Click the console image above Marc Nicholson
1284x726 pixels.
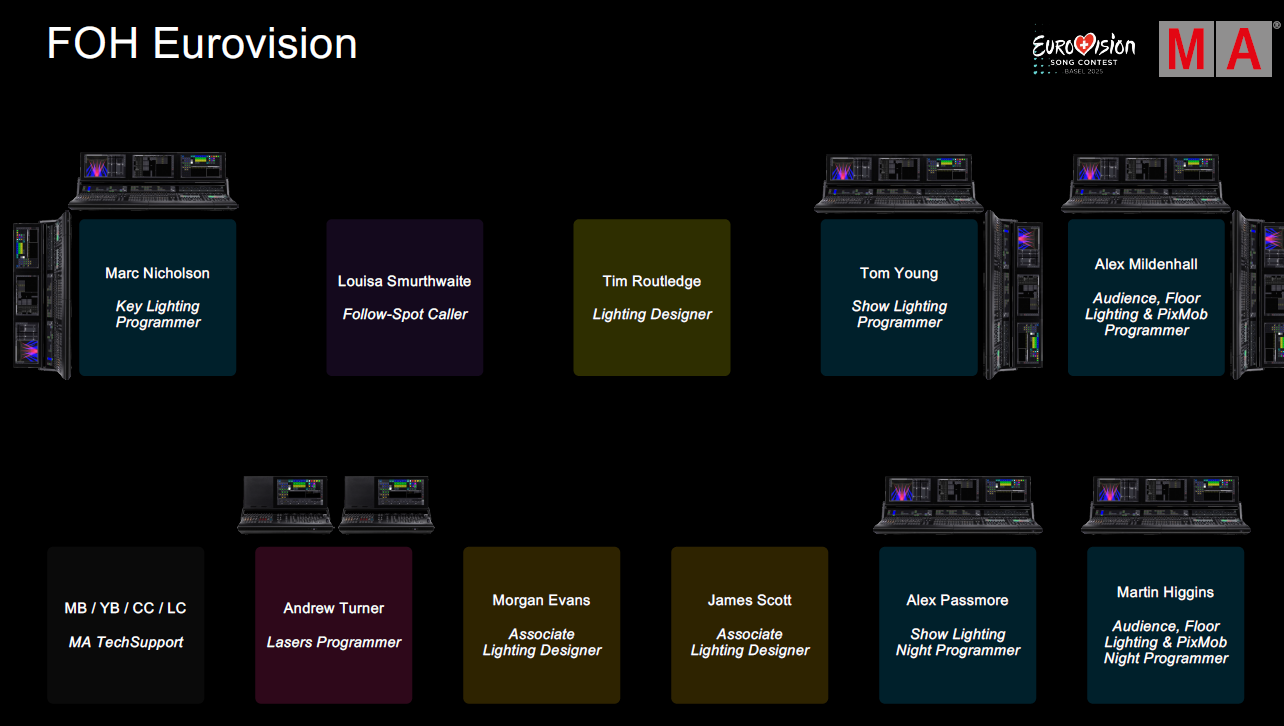click(153, 181)
